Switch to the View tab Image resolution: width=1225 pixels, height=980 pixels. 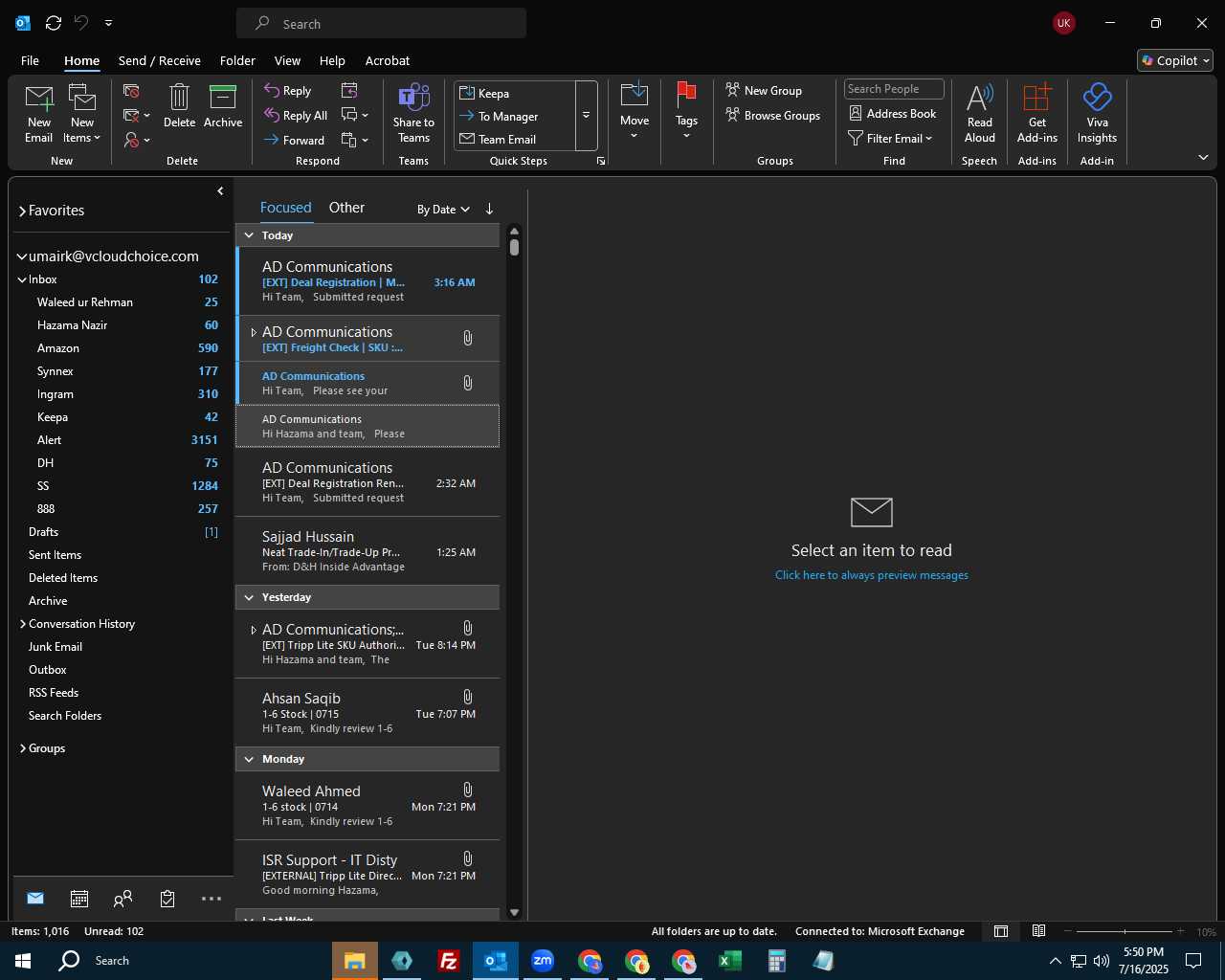[287, 60]
